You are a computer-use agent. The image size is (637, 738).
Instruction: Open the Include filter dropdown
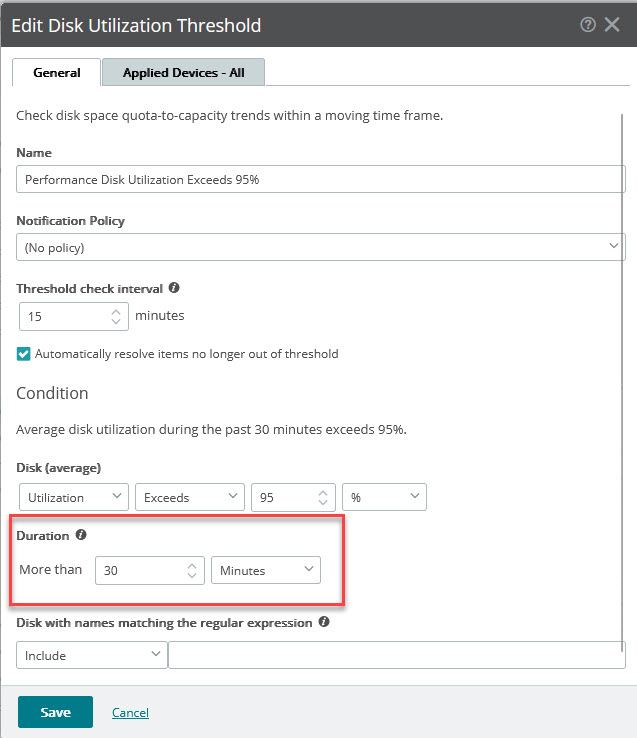tap(92, 655)
